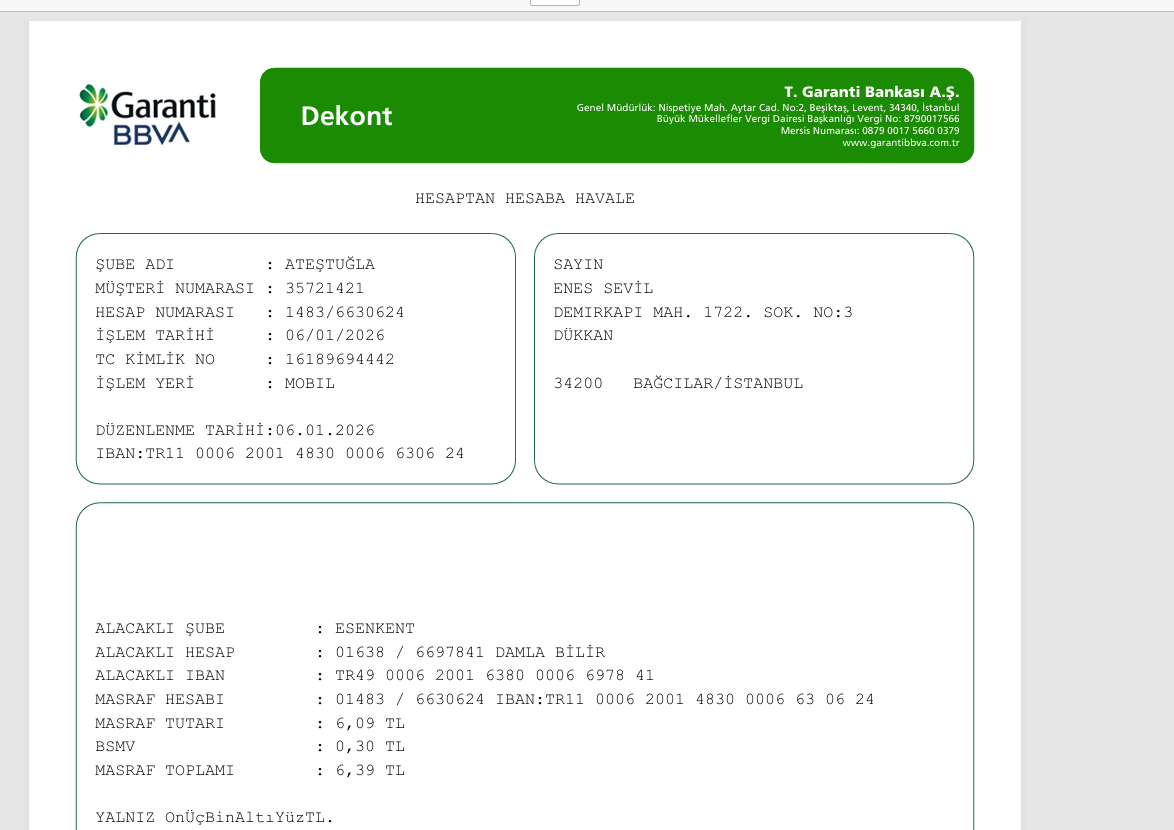
Task: Click the ALACAKLI IBAN label
Action: [159, 676]
